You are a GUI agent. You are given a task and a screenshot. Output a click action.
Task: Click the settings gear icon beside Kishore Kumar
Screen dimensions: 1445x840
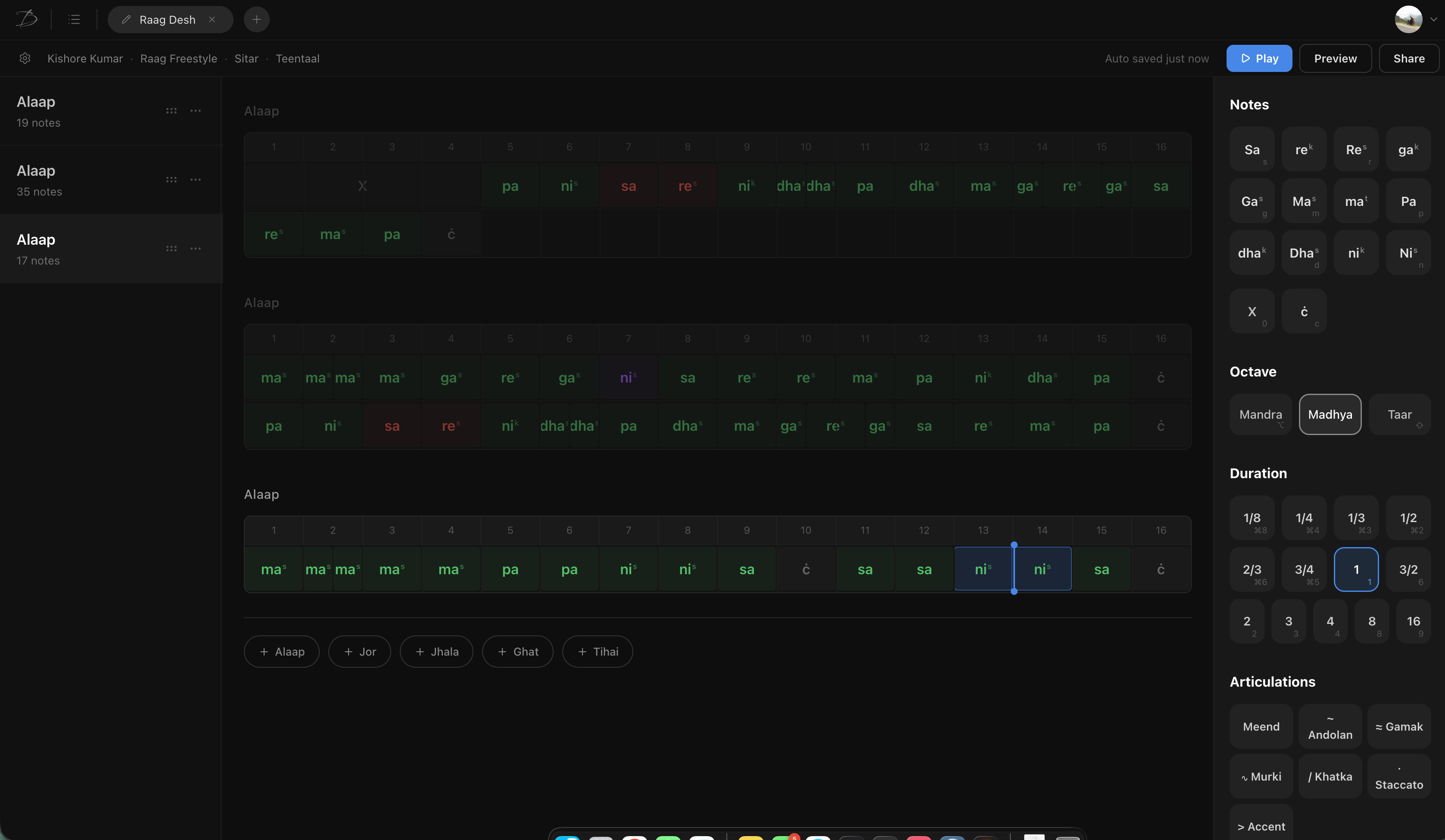point(25,58)
